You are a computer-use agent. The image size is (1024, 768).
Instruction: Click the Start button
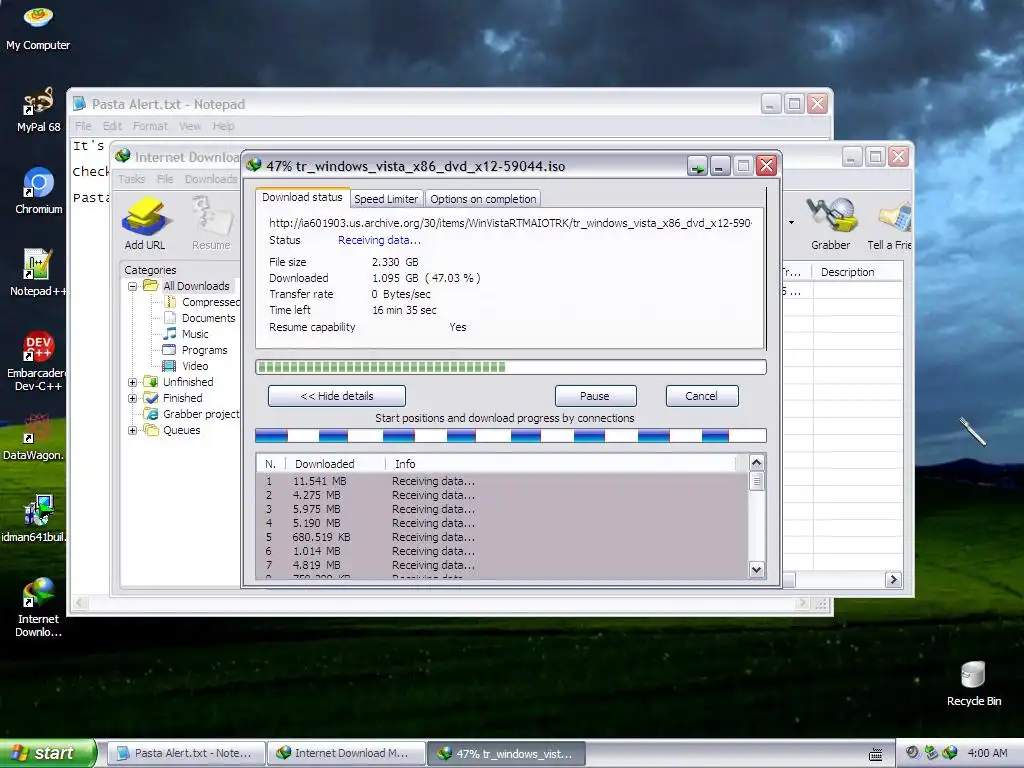[47, 753]
